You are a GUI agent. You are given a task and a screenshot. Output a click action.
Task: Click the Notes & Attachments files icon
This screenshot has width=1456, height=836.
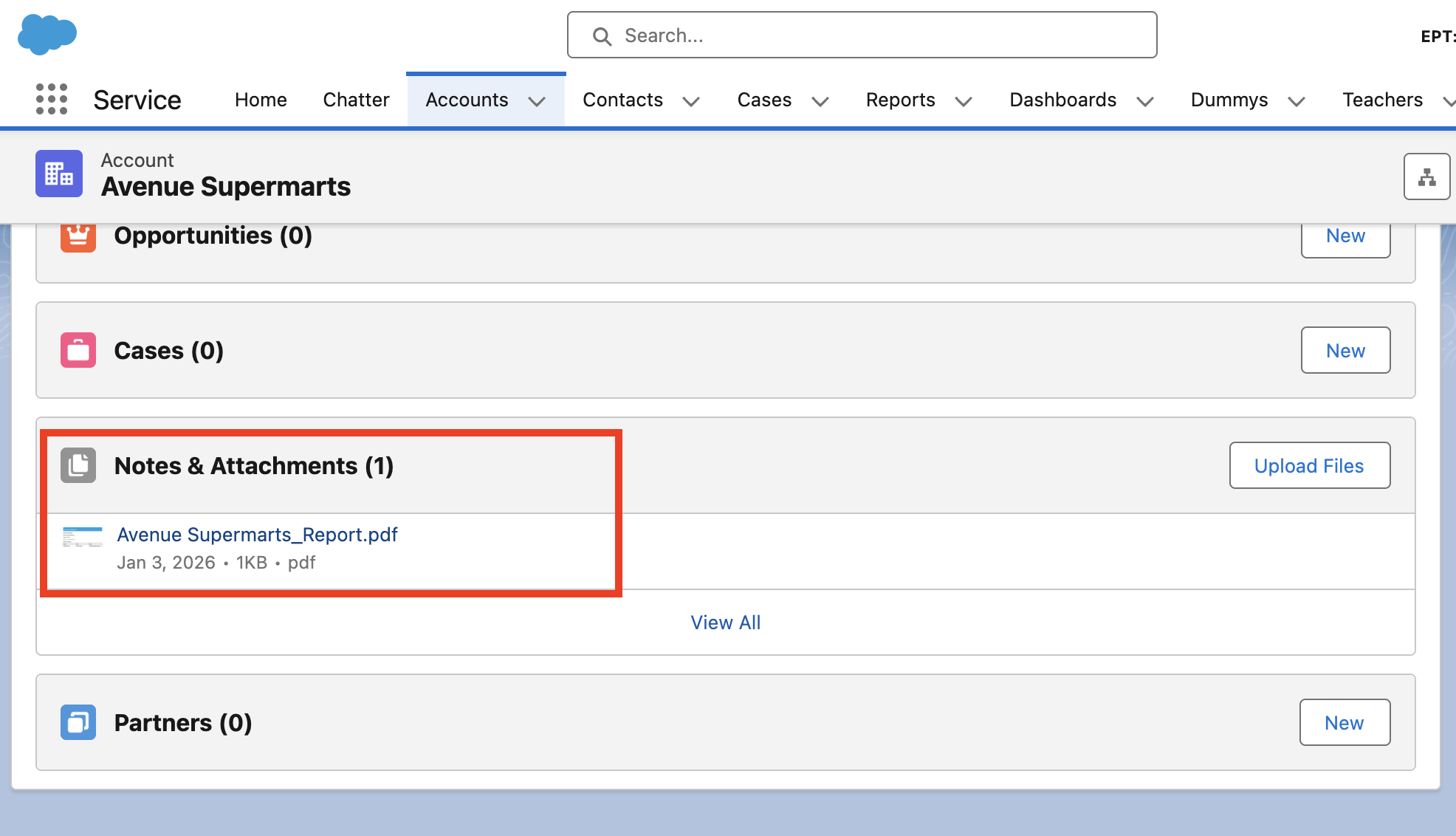(78, 465)
